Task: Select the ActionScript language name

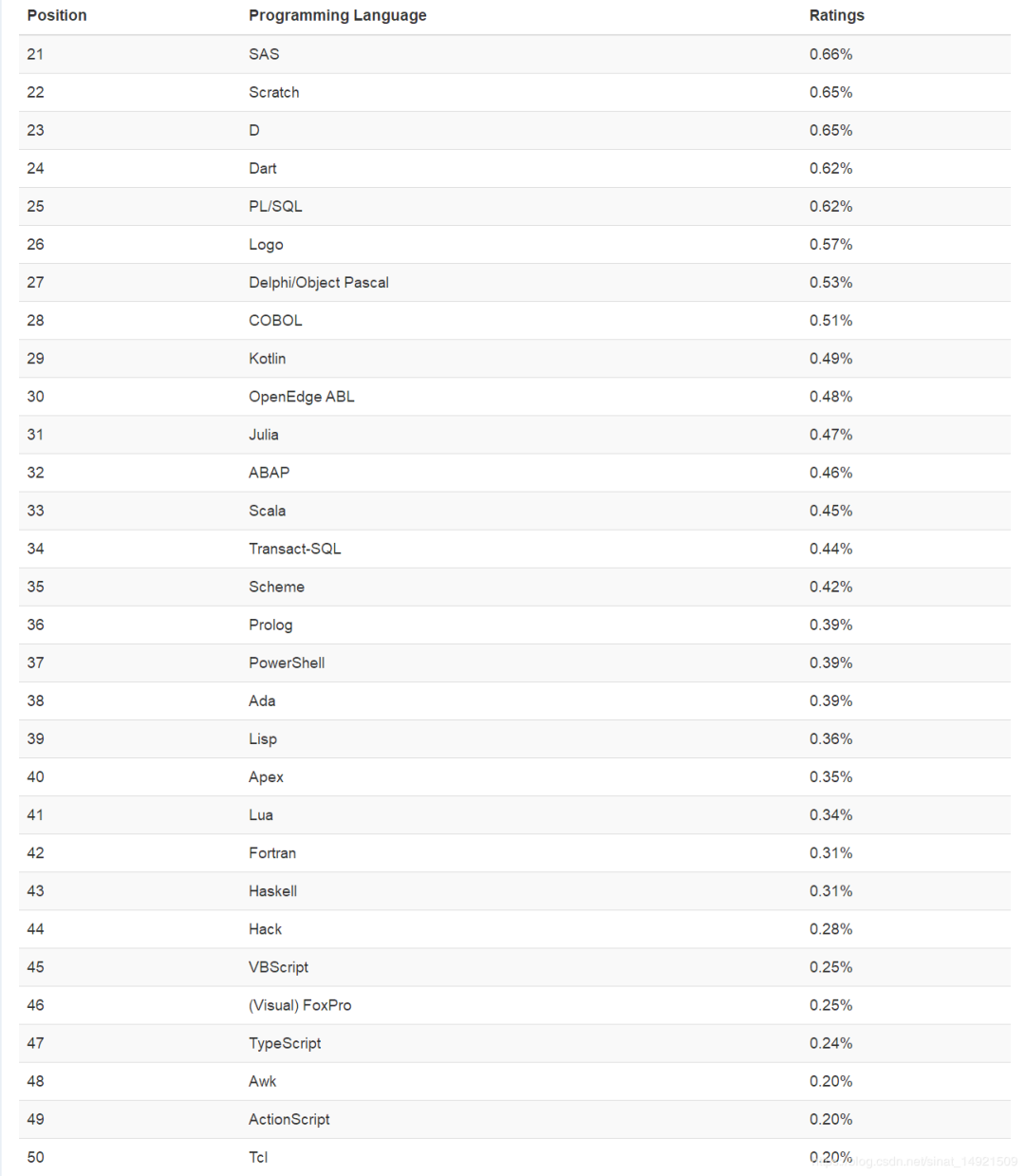Action: (289, 1119)
